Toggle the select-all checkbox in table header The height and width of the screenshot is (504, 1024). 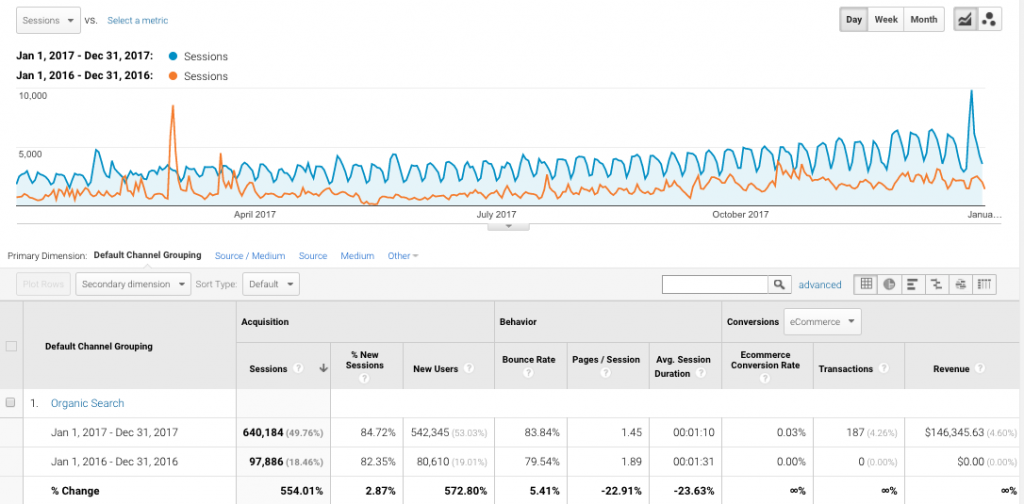11,346
